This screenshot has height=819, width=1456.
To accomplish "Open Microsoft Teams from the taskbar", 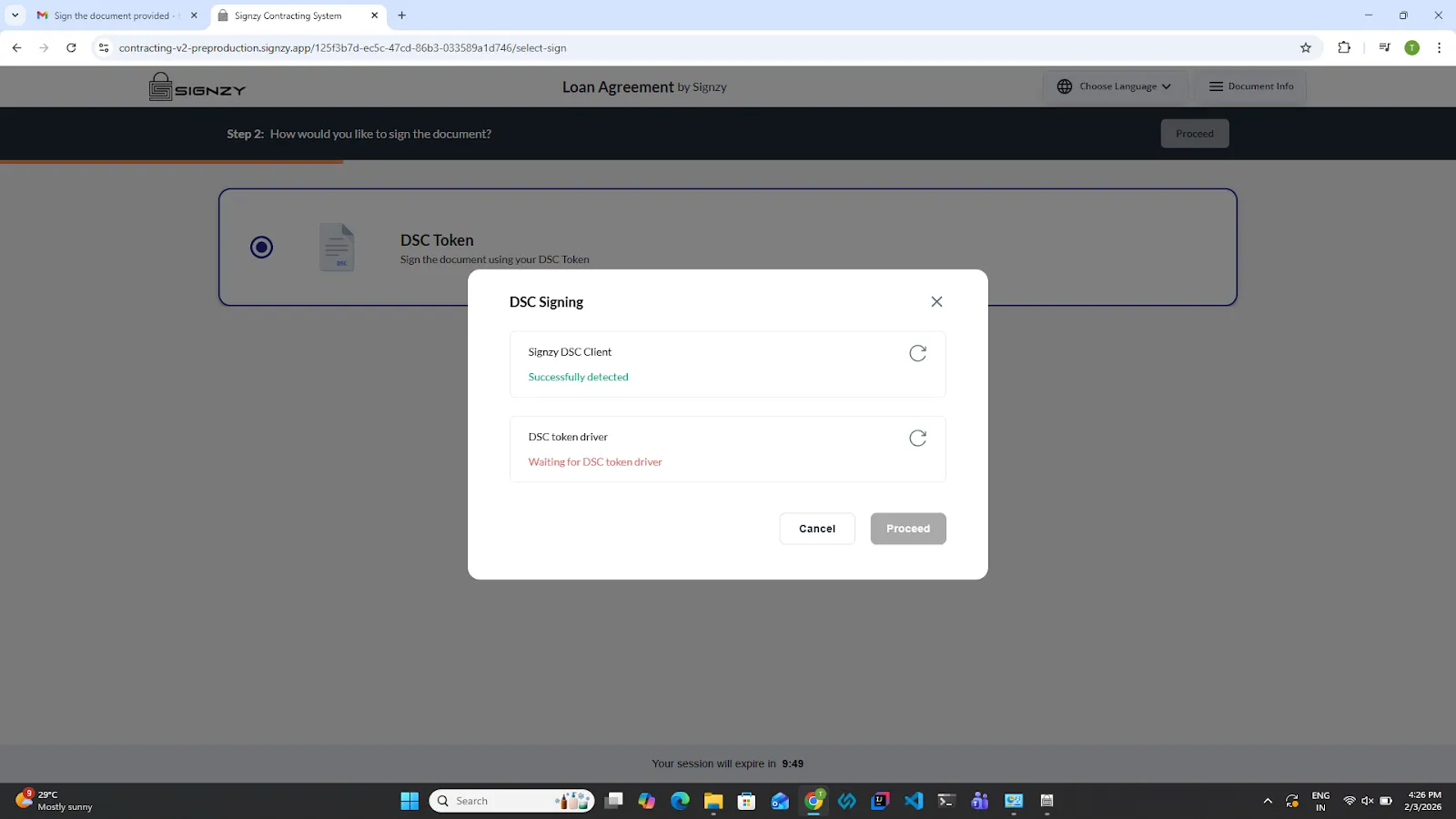I will pos(980,801).
